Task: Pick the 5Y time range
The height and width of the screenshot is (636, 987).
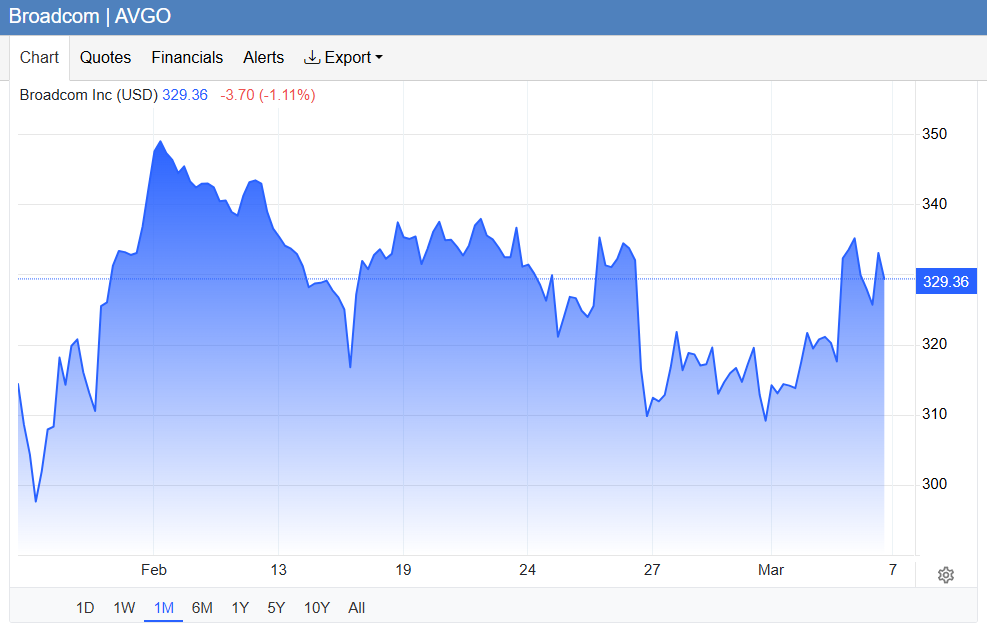Action: click(276, 607)
